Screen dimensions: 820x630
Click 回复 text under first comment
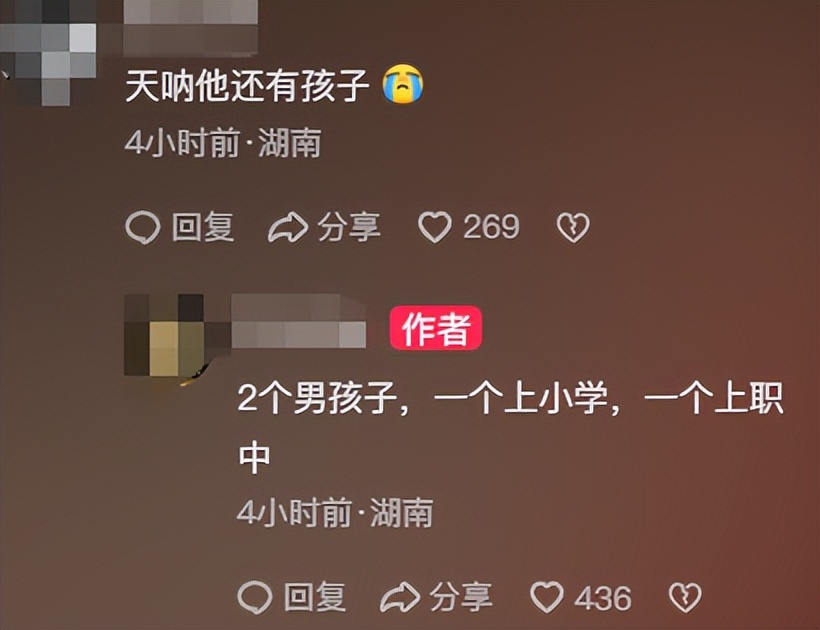click(x=203, y=227)
